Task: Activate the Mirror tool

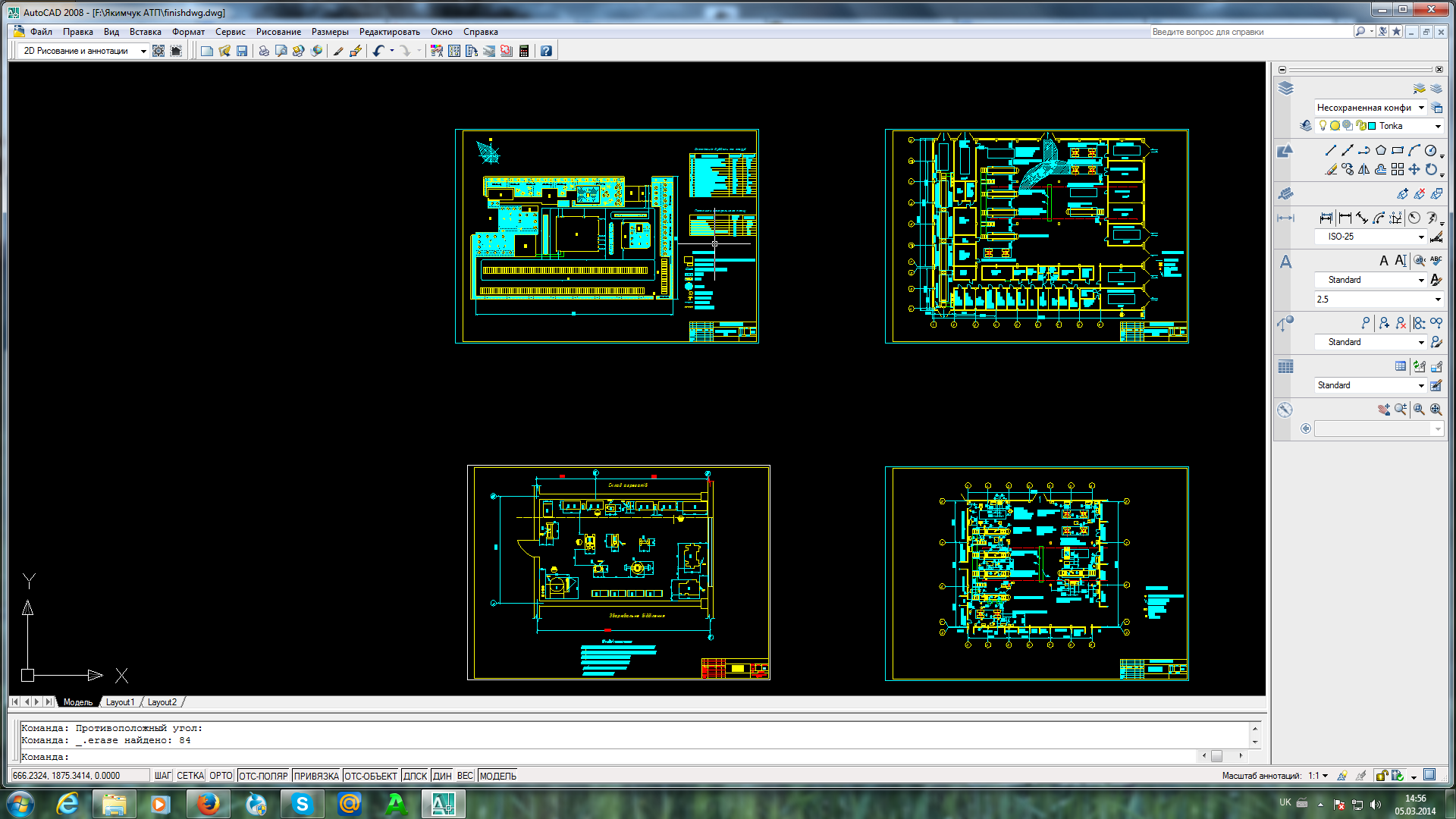Action: click(1364, 169)
